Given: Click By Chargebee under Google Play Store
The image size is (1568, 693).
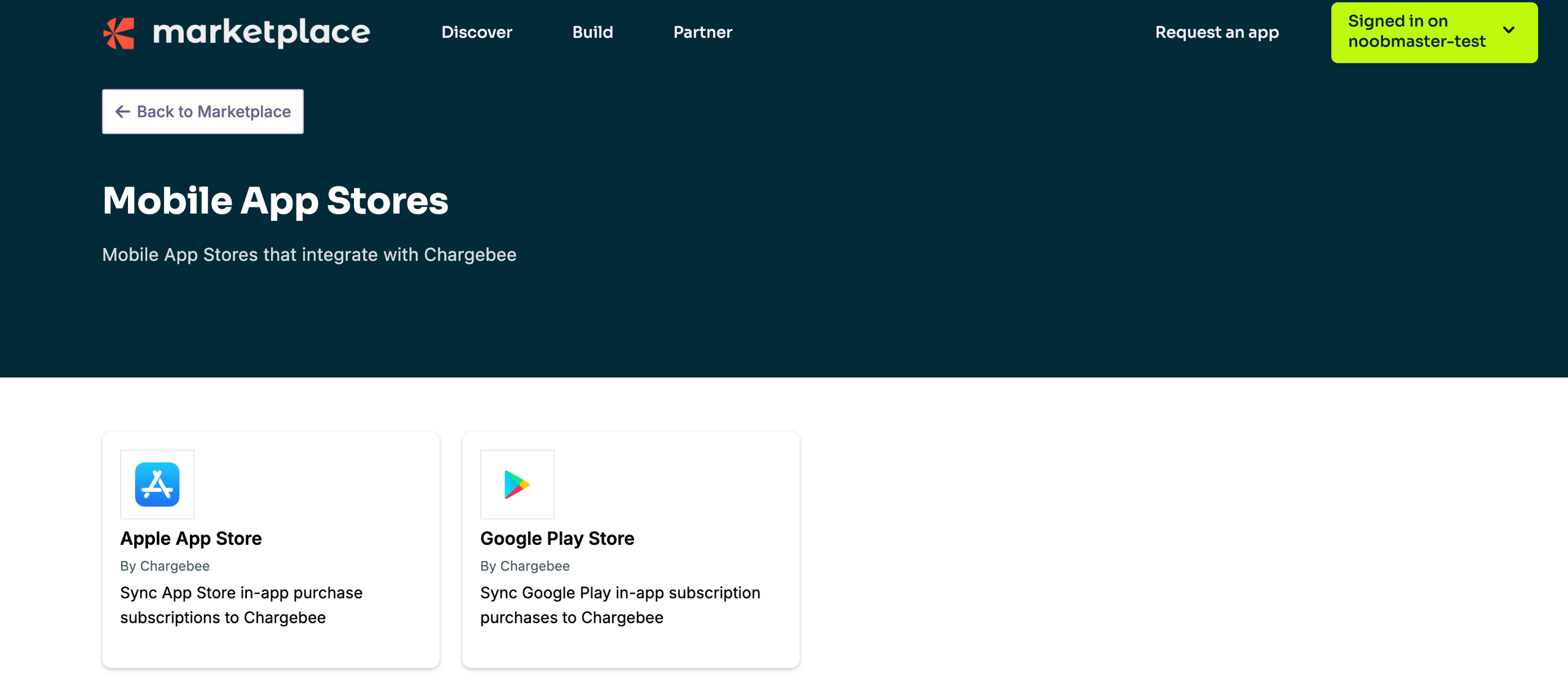Looking at the screenshot, I should pyautogui.click(x=525, y=566).
